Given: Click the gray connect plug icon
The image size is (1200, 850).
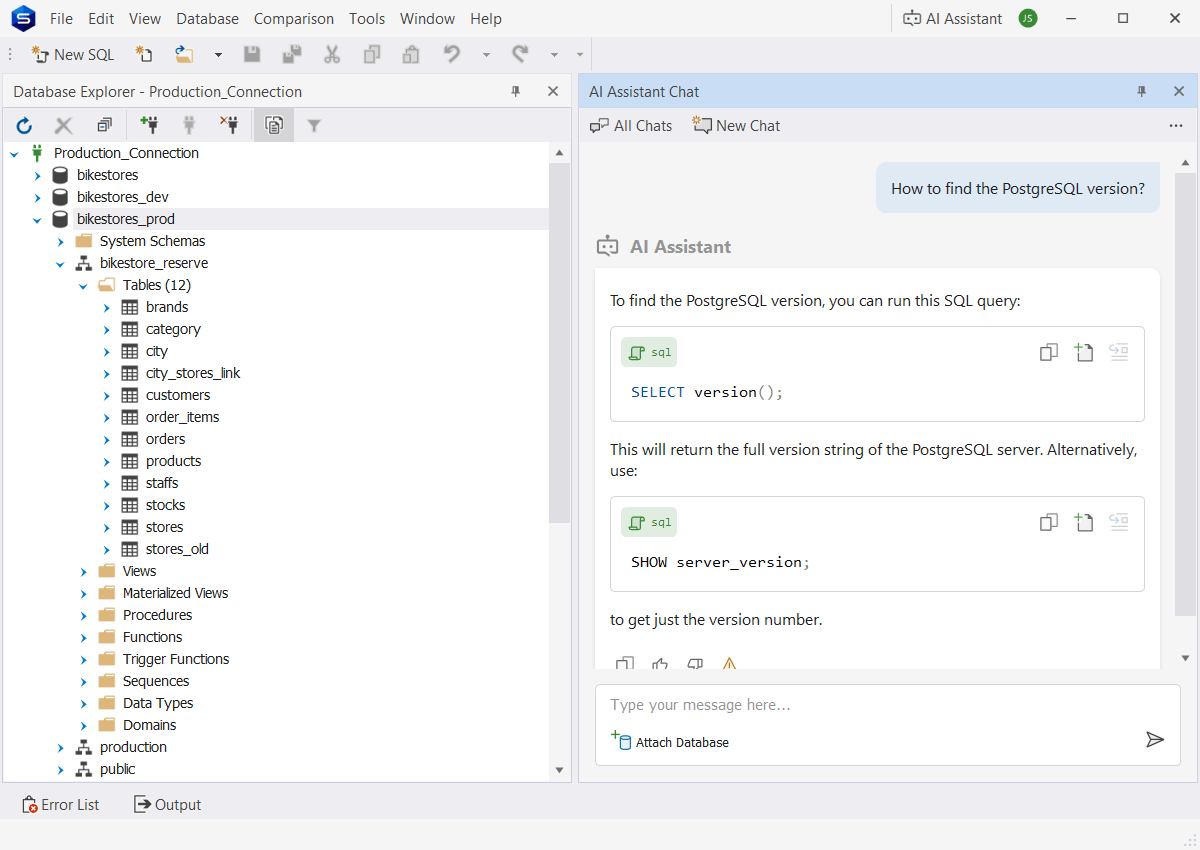Looking at the screenshot, I should [188, 125].
